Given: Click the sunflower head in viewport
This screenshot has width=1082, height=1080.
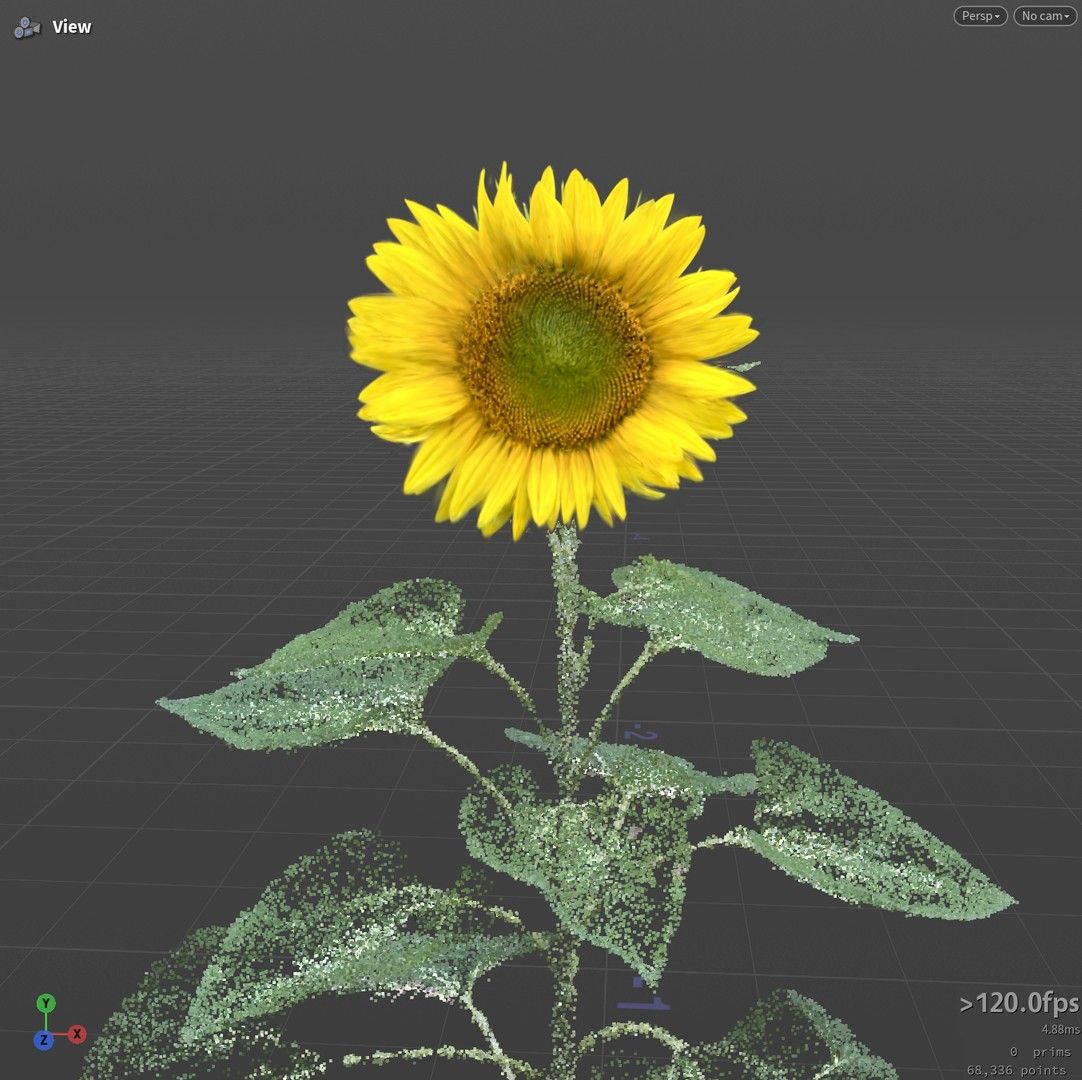Looking at the screenshot, I should (552, 351).
